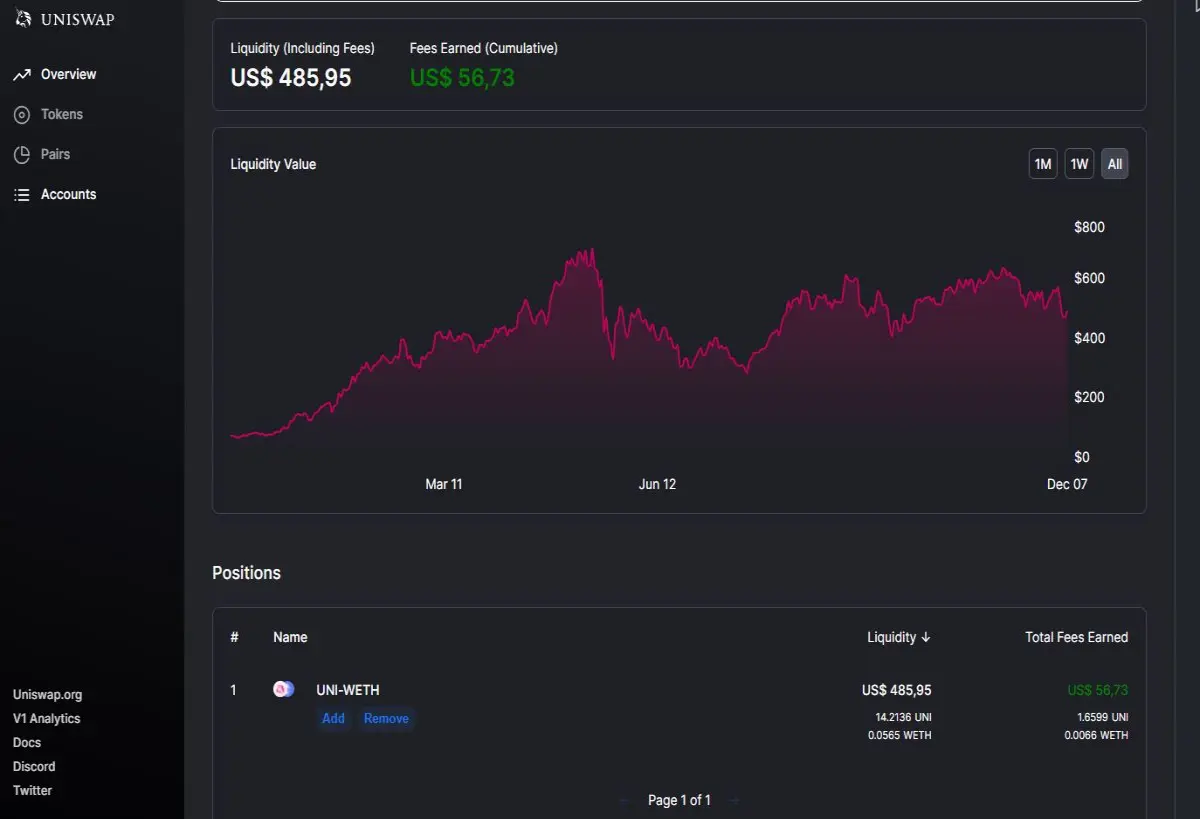This screenshot has height=819, width=1200.
Task: Switch chart range to All
Action: (x=1115, y=164)
